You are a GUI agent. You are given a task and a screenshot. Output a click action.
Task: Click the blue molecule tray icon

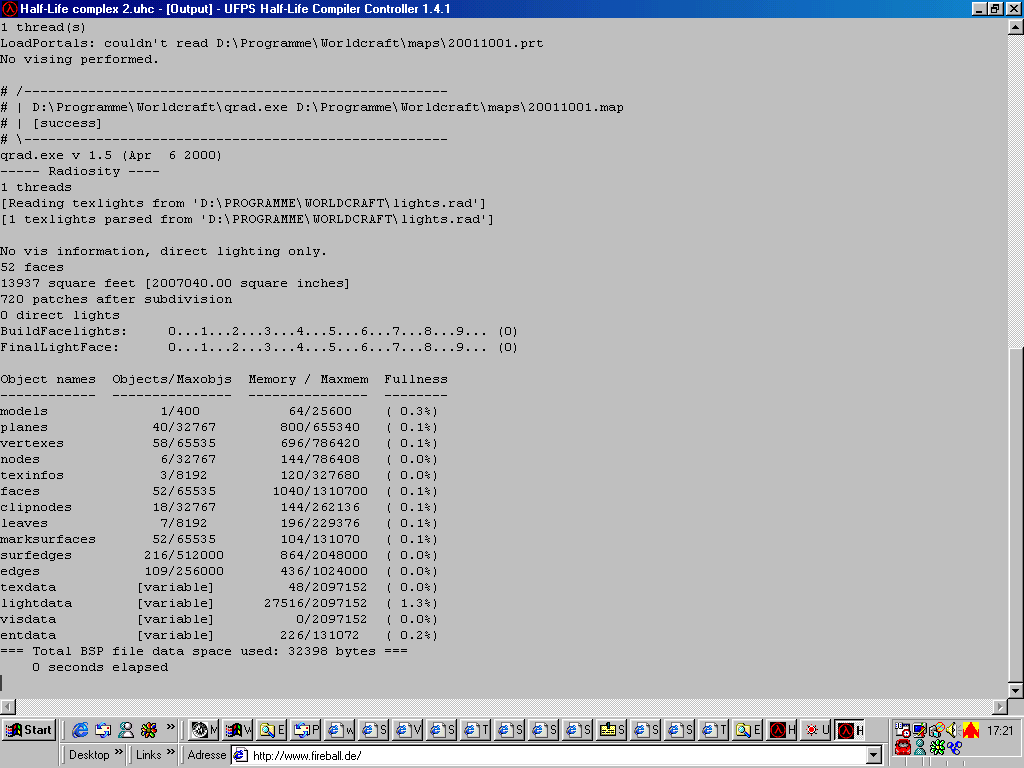pos(954,747)
